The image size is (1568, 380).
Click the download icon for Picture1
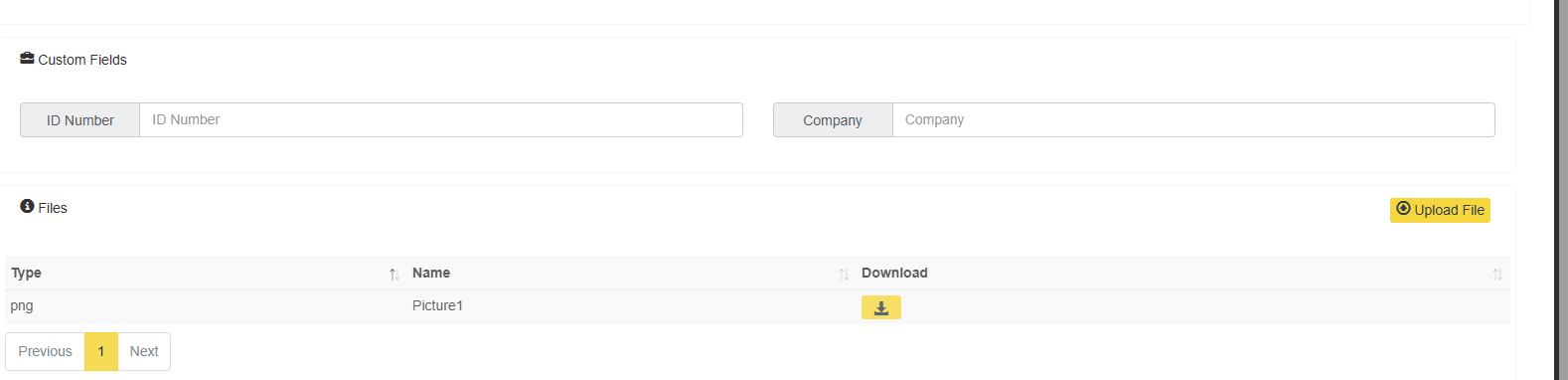pos(880,307)
